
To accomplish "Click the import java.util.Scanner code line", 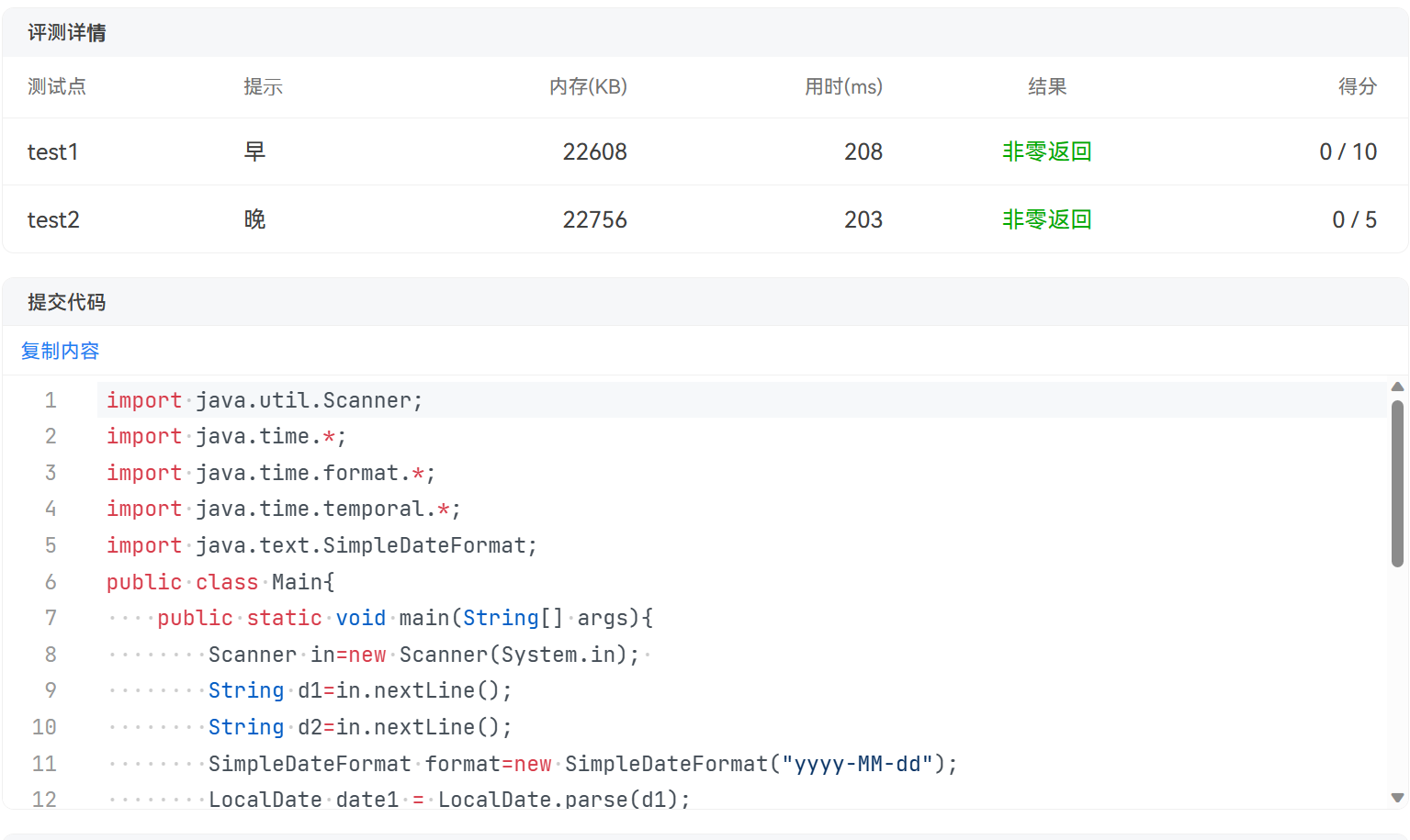I will point(264,400).
